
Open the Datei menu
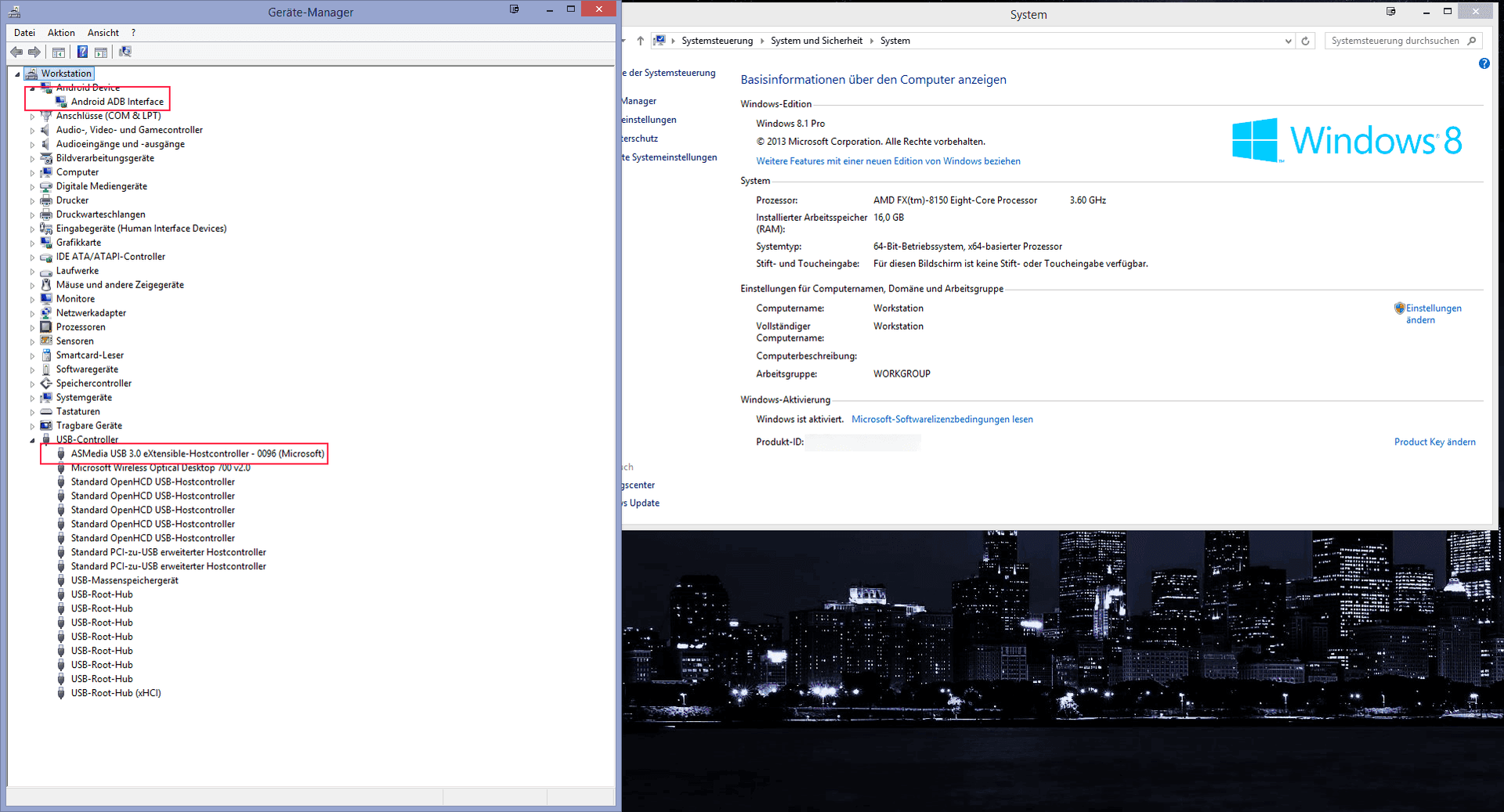pos(24,33)
